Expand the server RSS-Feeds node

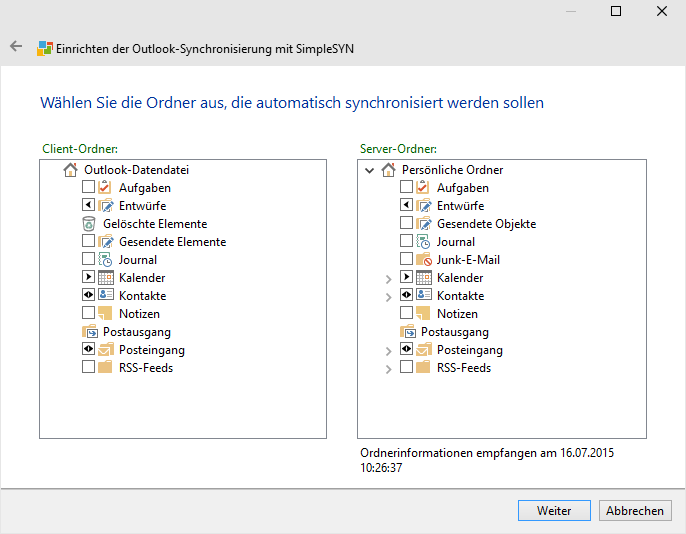point(388,369)
